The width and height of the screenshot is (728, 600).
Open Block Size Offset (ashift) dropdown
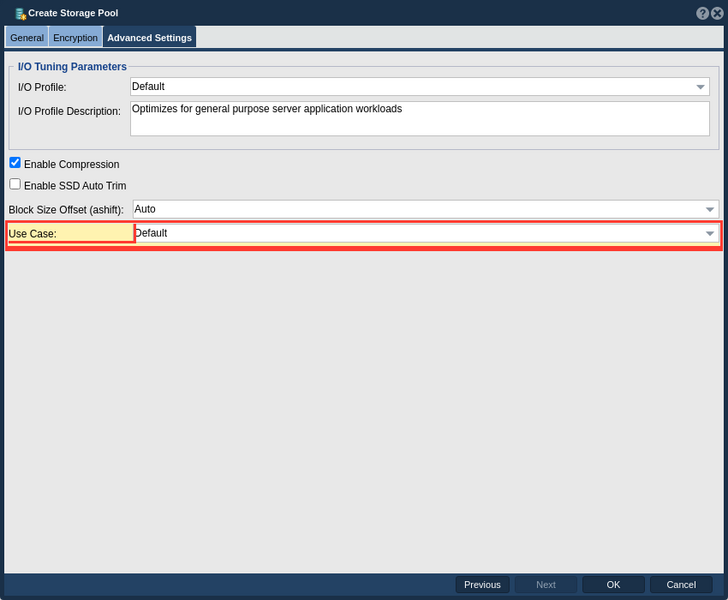pos(426,209)
